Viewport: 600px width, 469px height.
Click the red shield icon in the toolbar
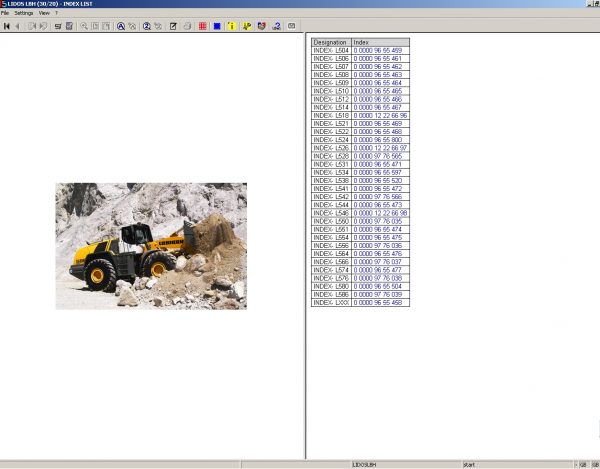[x=262, y=26]
